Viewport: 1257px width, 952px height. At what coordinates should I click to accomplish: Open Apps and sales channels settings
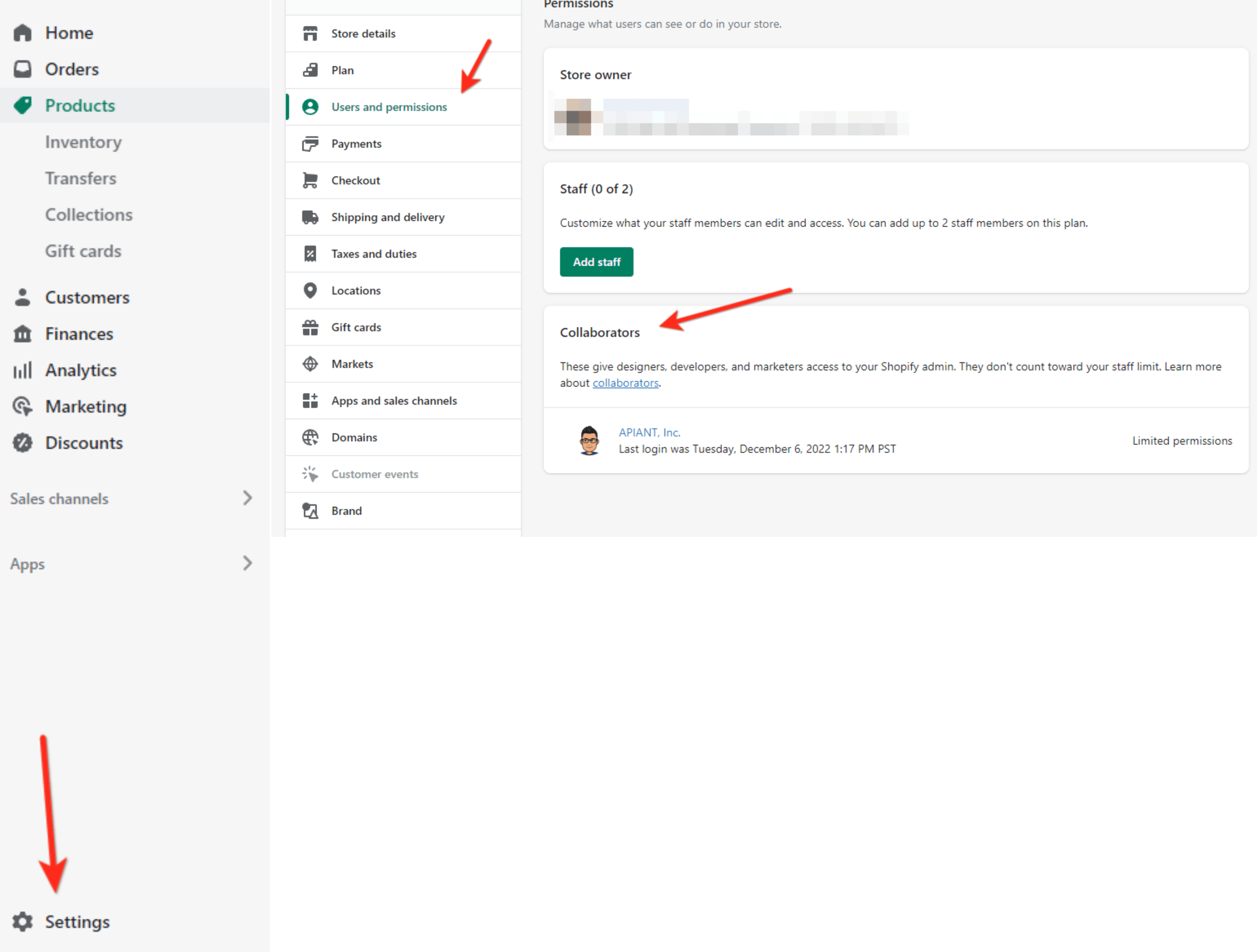pyautogui.click(x=394, y=401)
